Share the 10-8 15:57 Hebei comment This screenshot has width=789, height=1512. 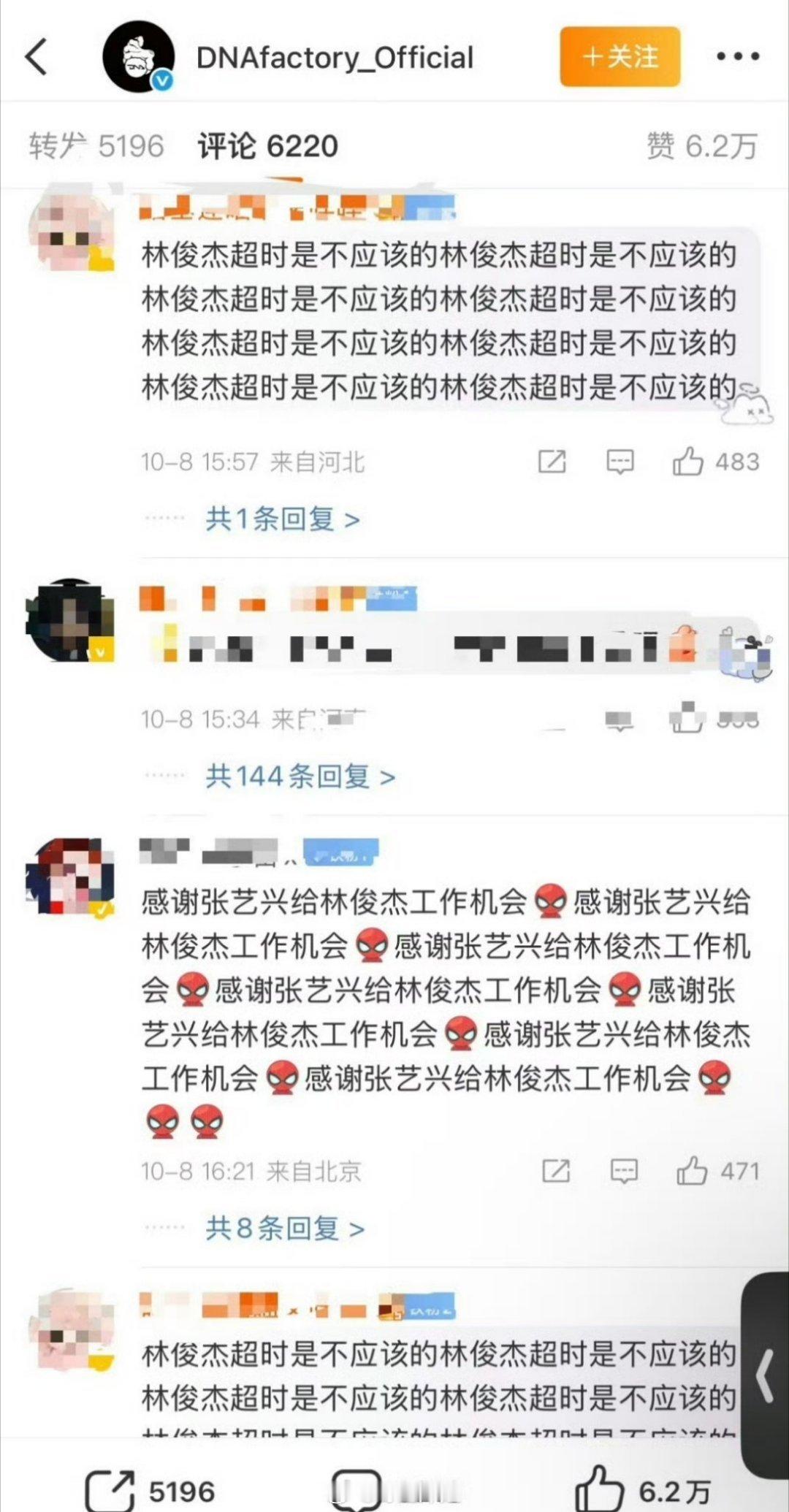click(x=552, y=462)
